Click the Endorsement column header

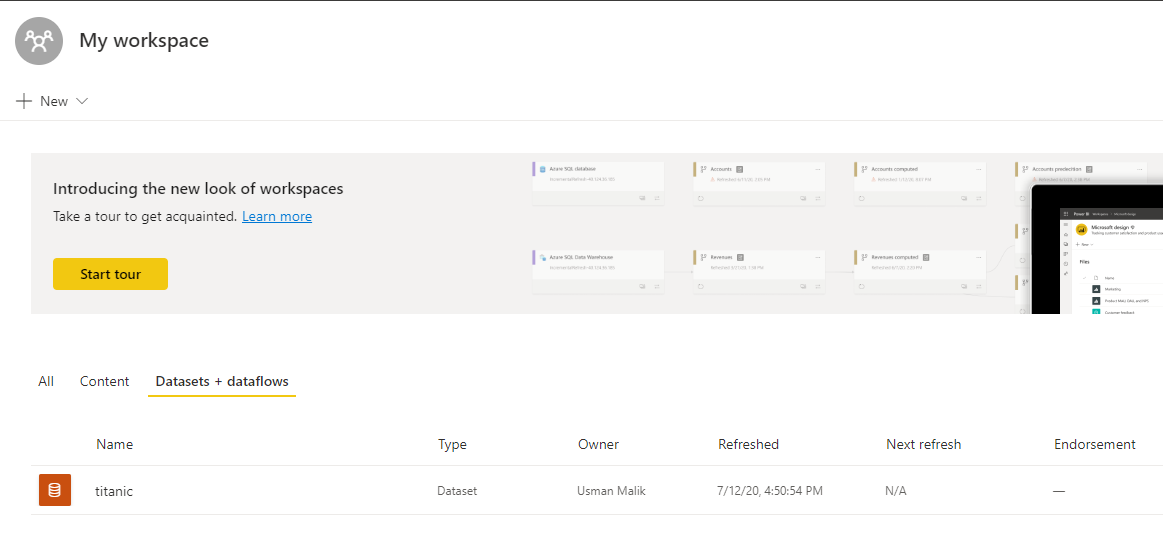point(1094,444)
